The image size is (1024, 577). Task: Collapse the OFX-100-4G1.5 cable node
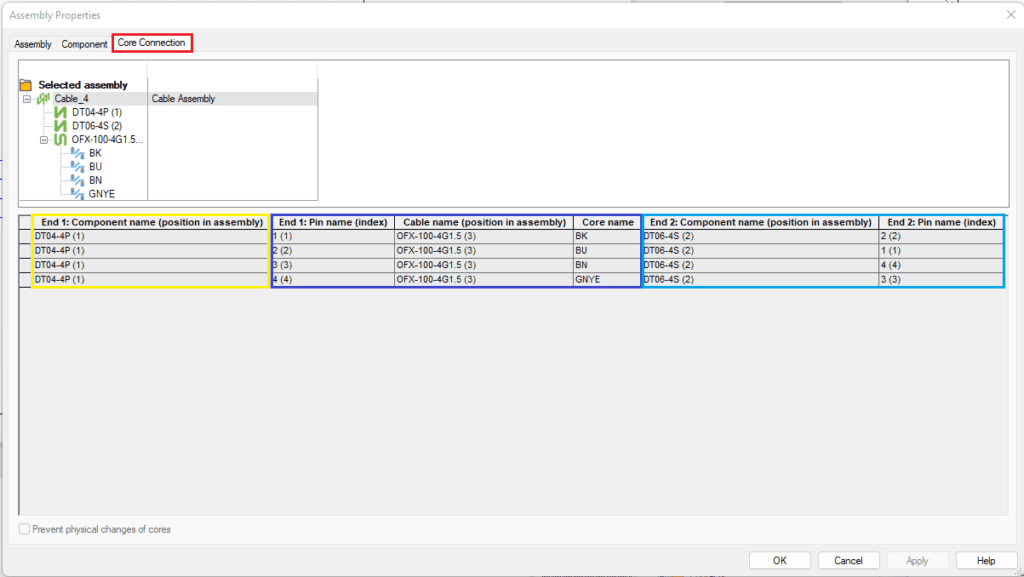(44, 140)
